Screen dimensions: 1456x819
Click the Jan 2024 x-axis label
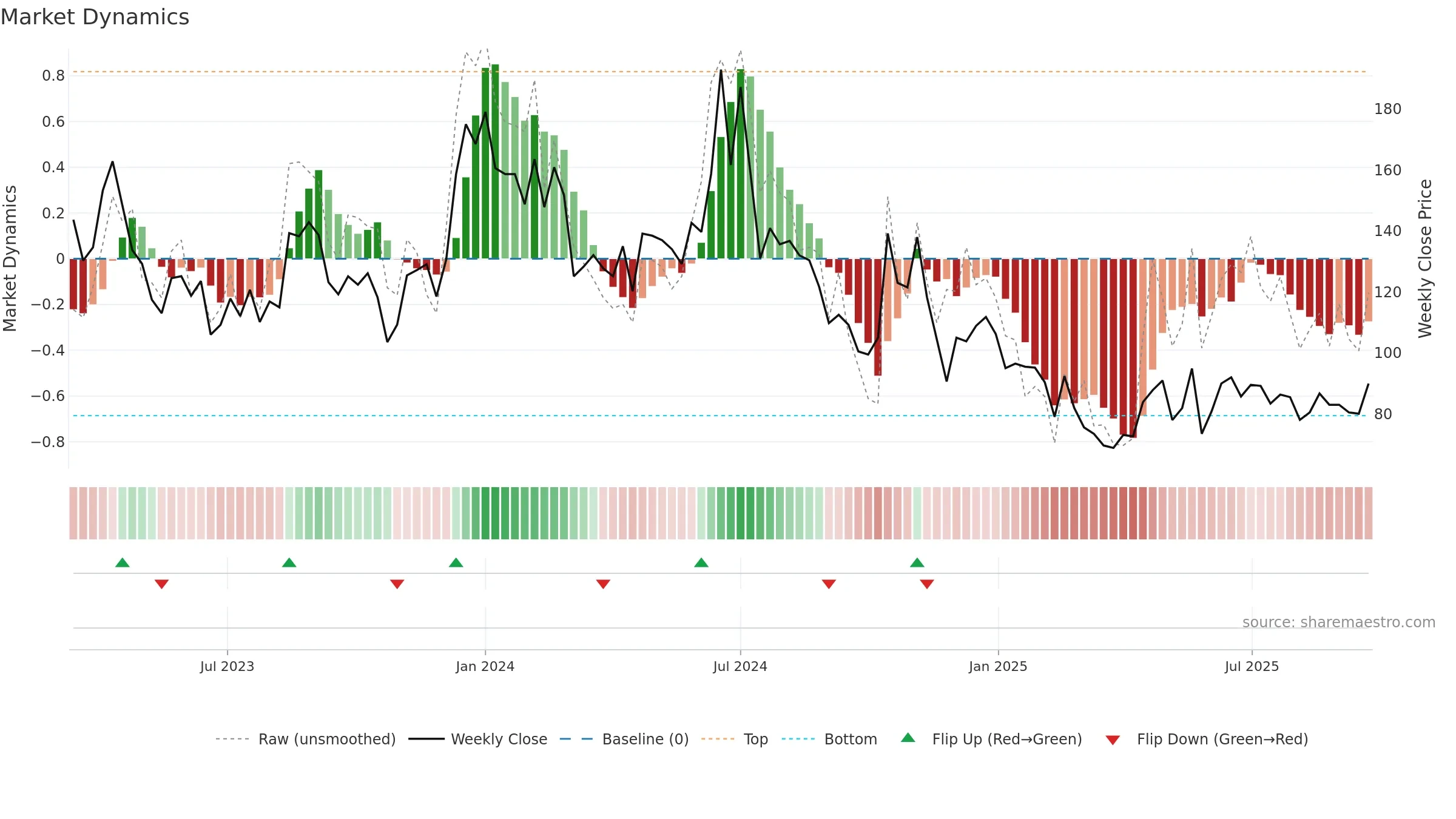coord(485,666)
